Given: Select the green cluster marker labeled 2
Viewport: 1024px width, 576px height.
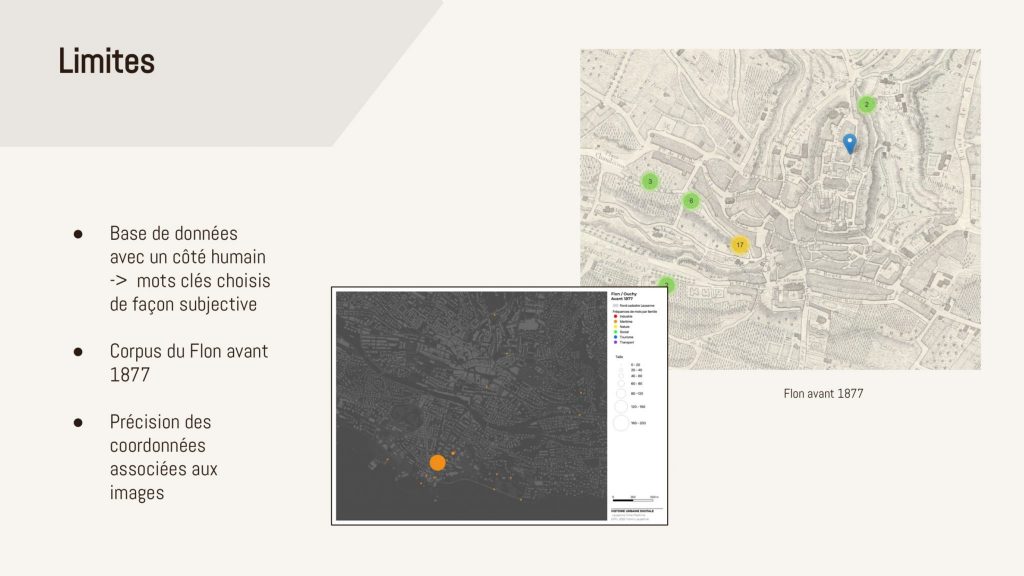Looking at the screenshot, I should [867, 104].
